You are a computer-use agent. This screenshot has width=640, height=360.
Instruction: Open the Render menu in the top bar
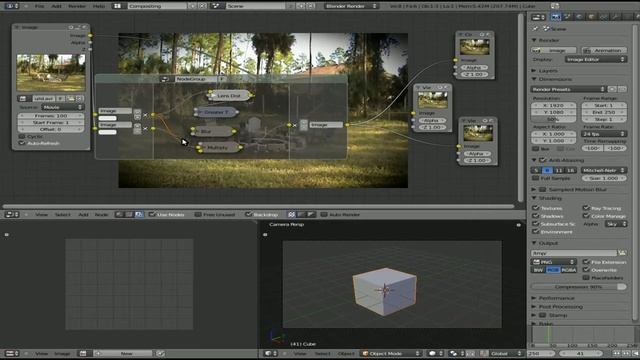click(x=77, y=6)
